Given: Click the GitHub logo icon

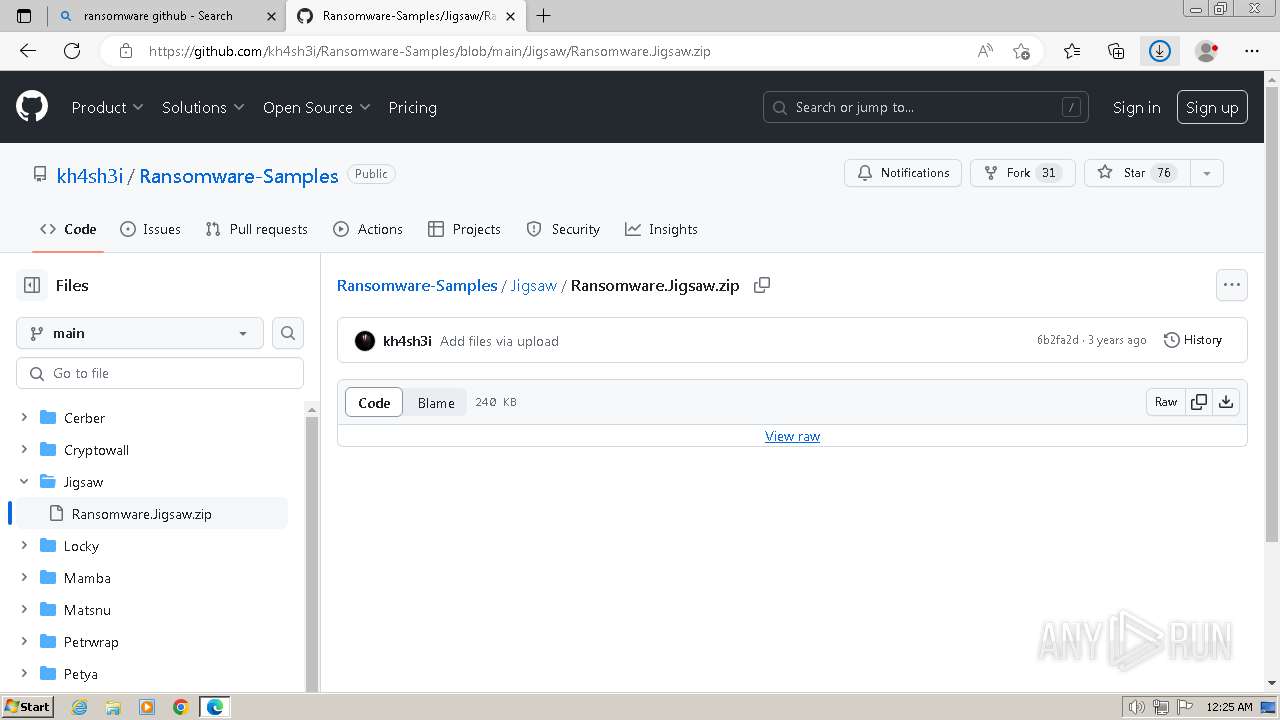Looking at the screenshot, I should tap(32, 107).
